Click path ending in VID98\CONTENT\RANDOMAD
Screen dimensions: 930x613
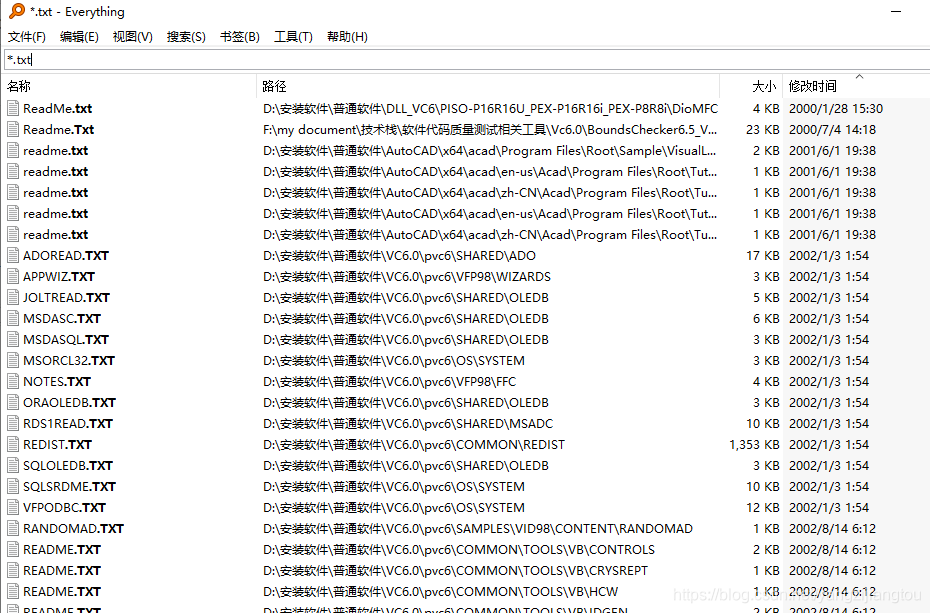point(478,528)
